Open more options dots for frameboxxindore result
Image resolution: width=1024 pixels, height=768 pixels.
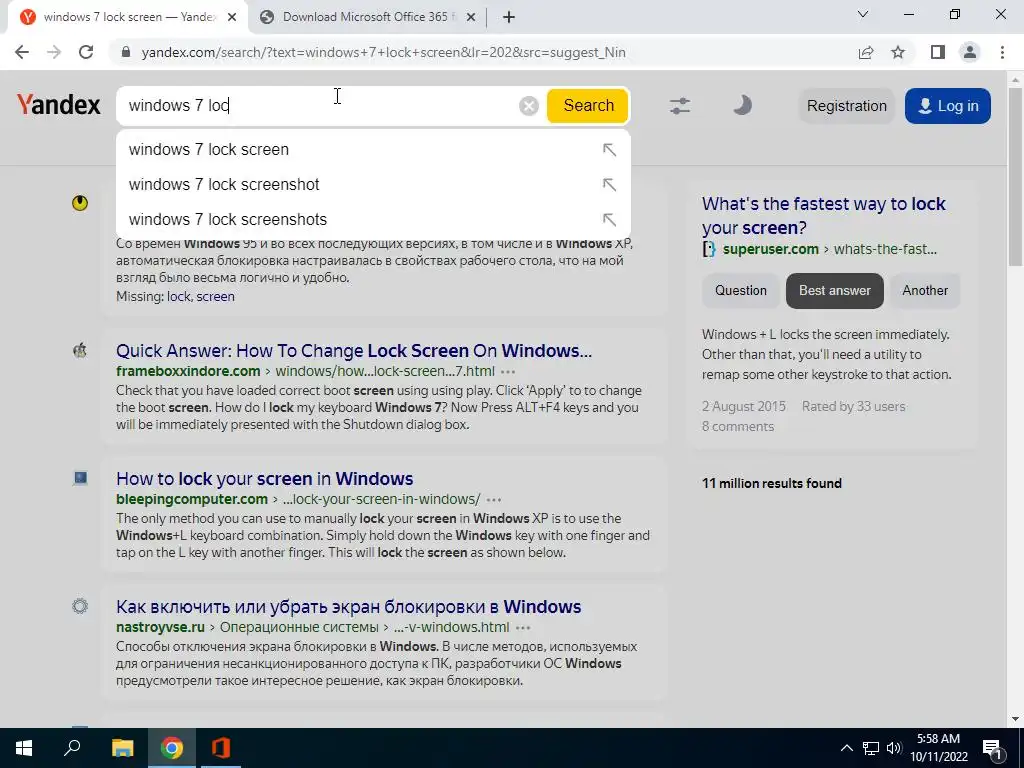pyautogui.click(x=507, y=372)
